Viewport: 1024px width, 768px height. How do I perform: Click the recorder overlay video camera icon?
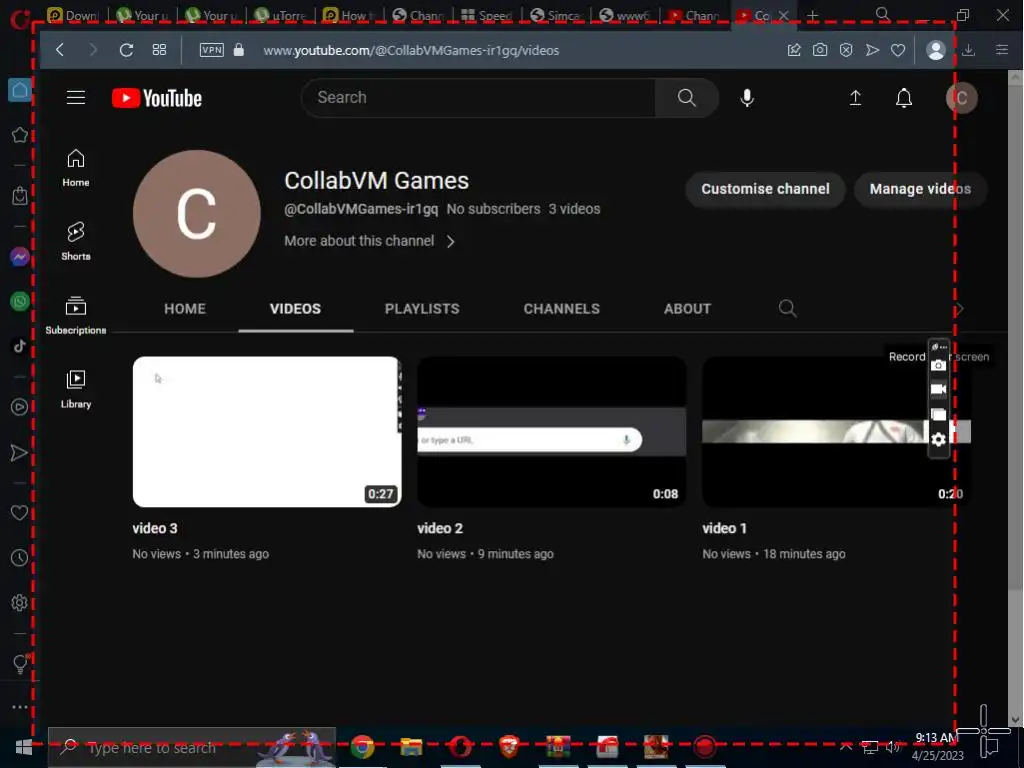938,389
